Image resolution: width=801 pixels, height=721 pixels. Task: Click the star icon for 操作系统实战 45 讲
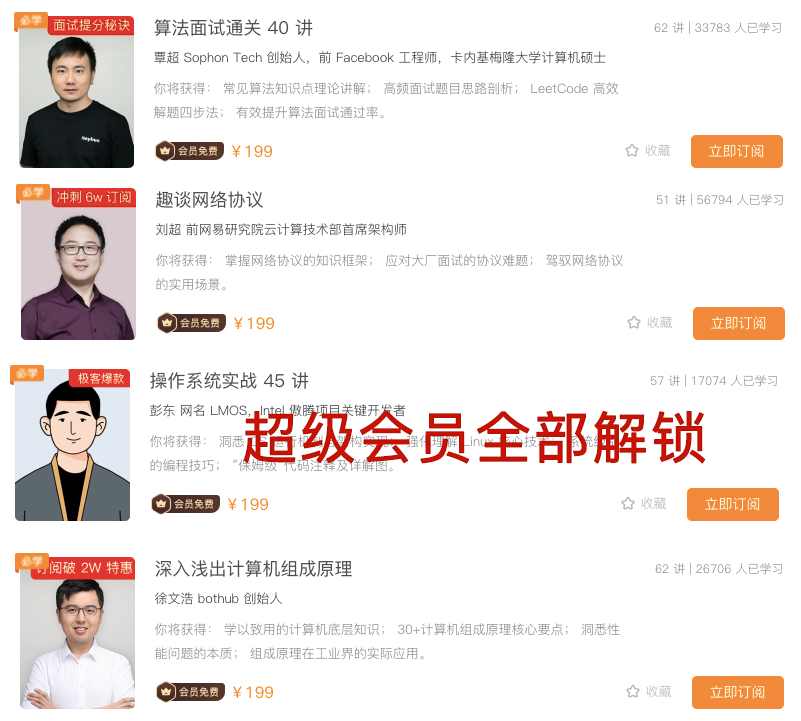click(x=628, y=503)
